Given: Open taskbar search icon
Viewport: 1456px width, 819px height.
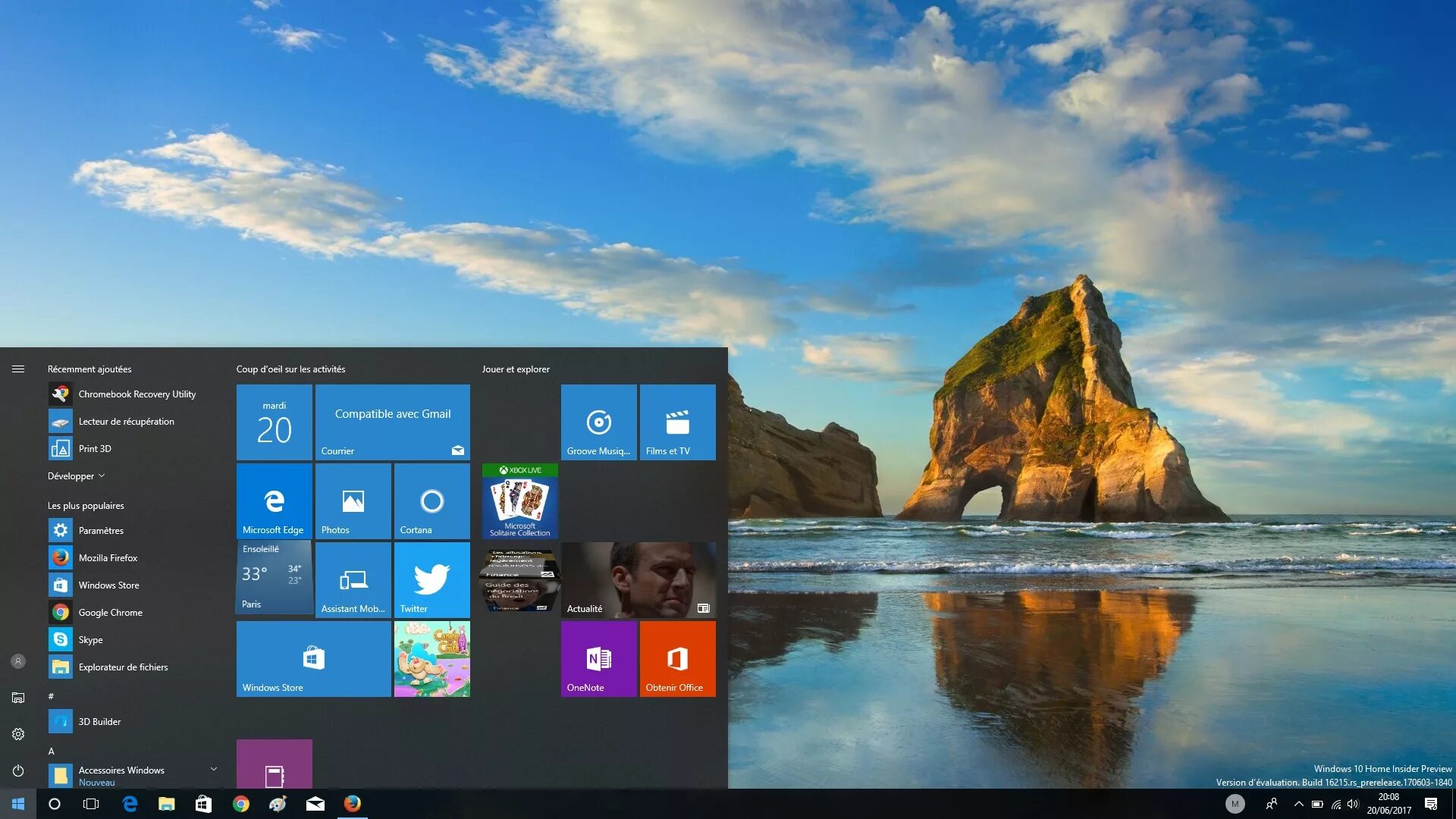Looking at the screenshot, I should [x=52, y=804].
